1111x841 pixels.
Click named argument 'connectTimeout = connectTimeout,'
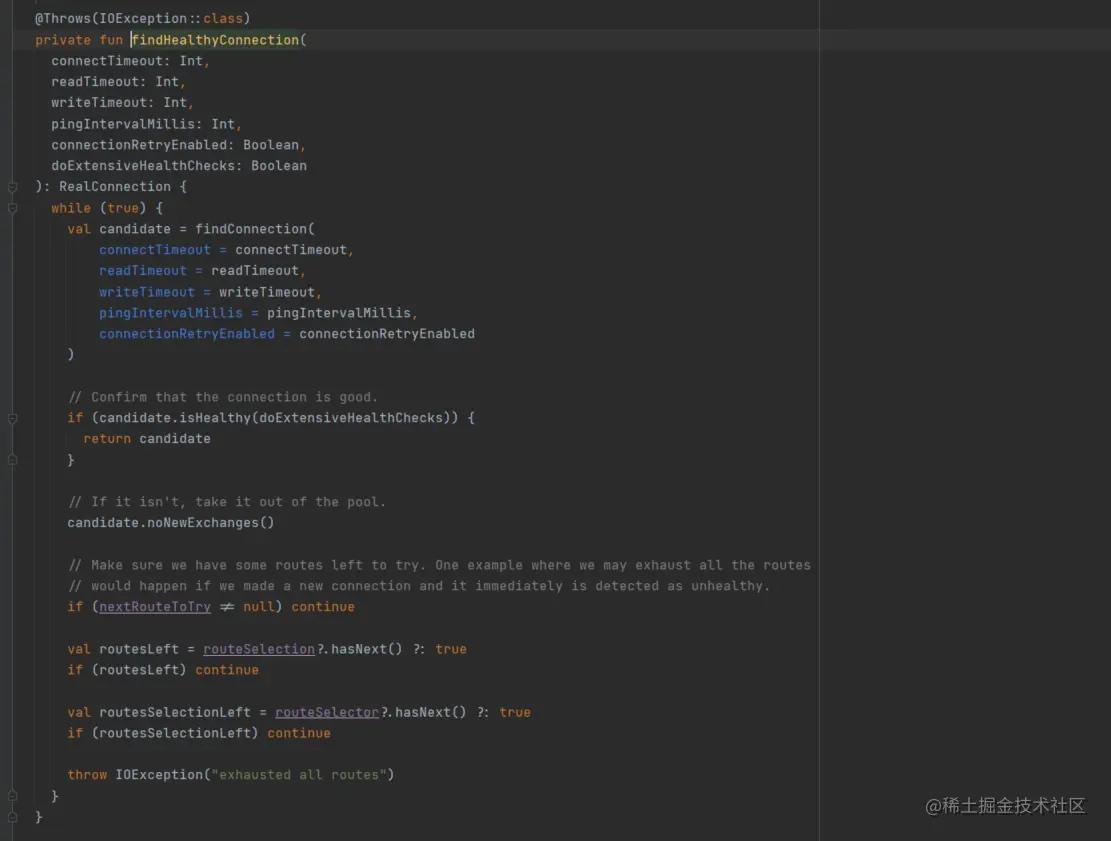pos(227,249)
